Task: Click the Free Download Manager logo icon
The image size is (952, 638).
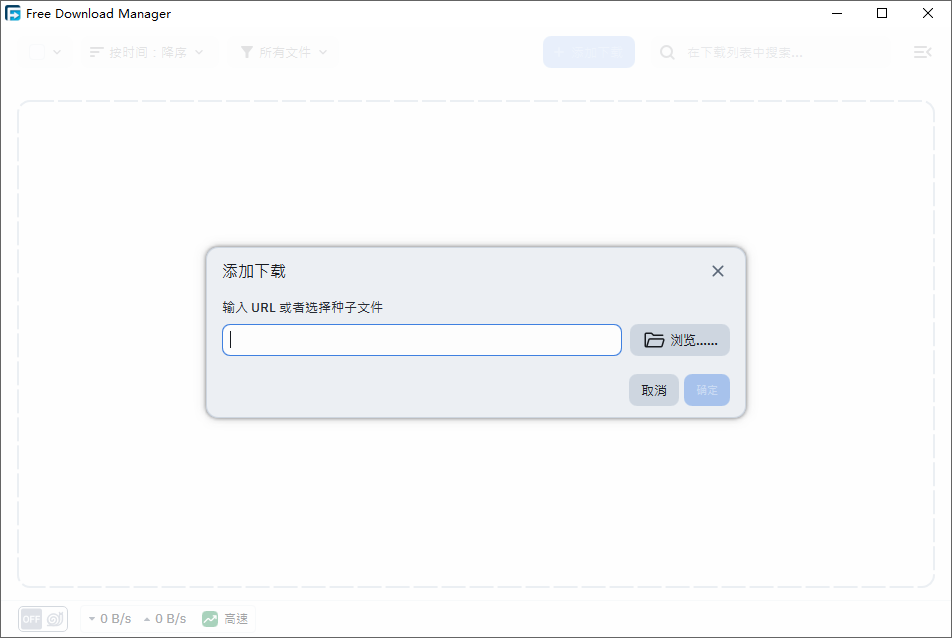Action: click(x=12, y=13)
